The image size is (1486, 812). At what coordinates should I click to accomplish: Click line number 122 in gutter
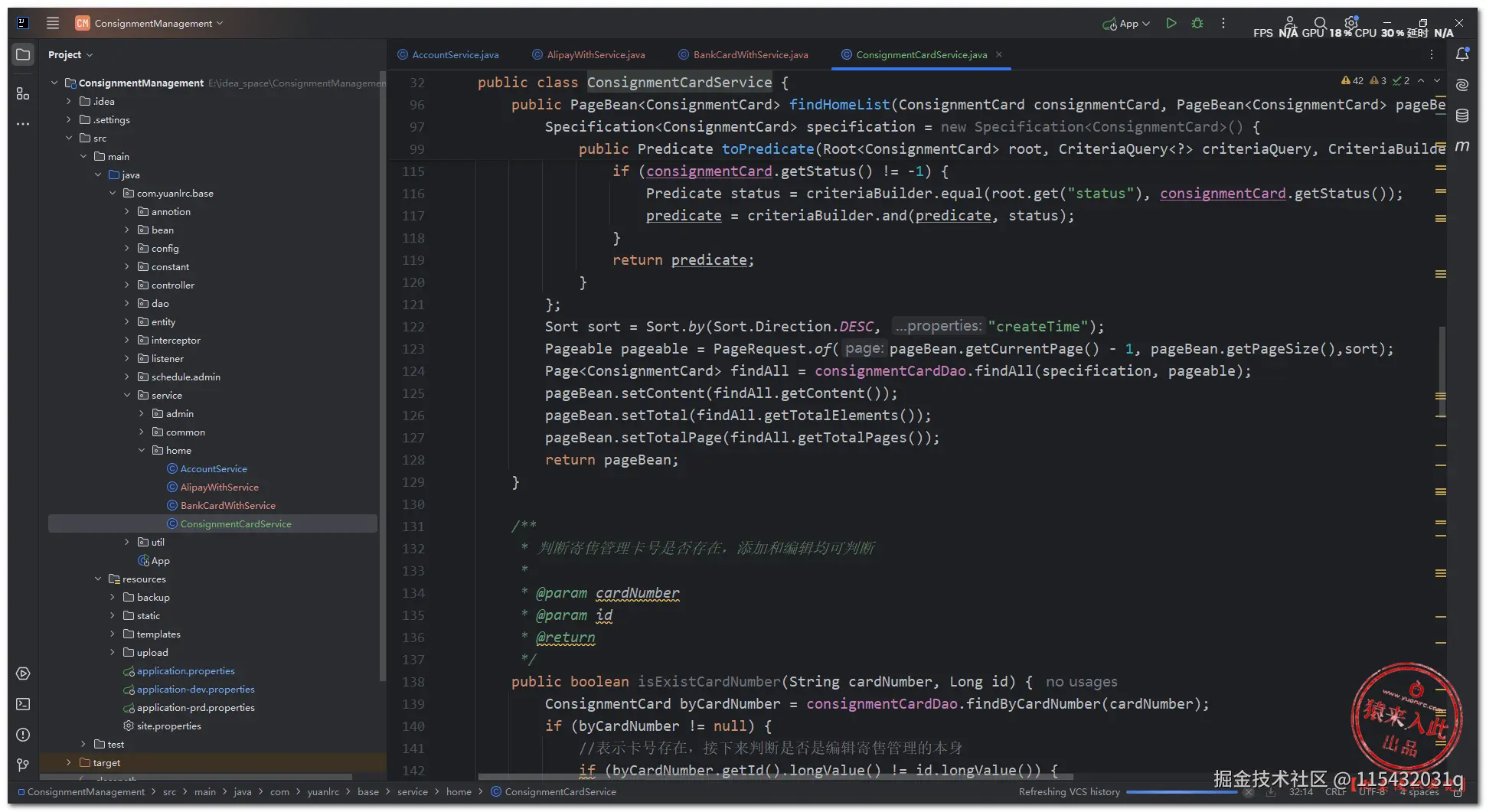pos(413,326)
